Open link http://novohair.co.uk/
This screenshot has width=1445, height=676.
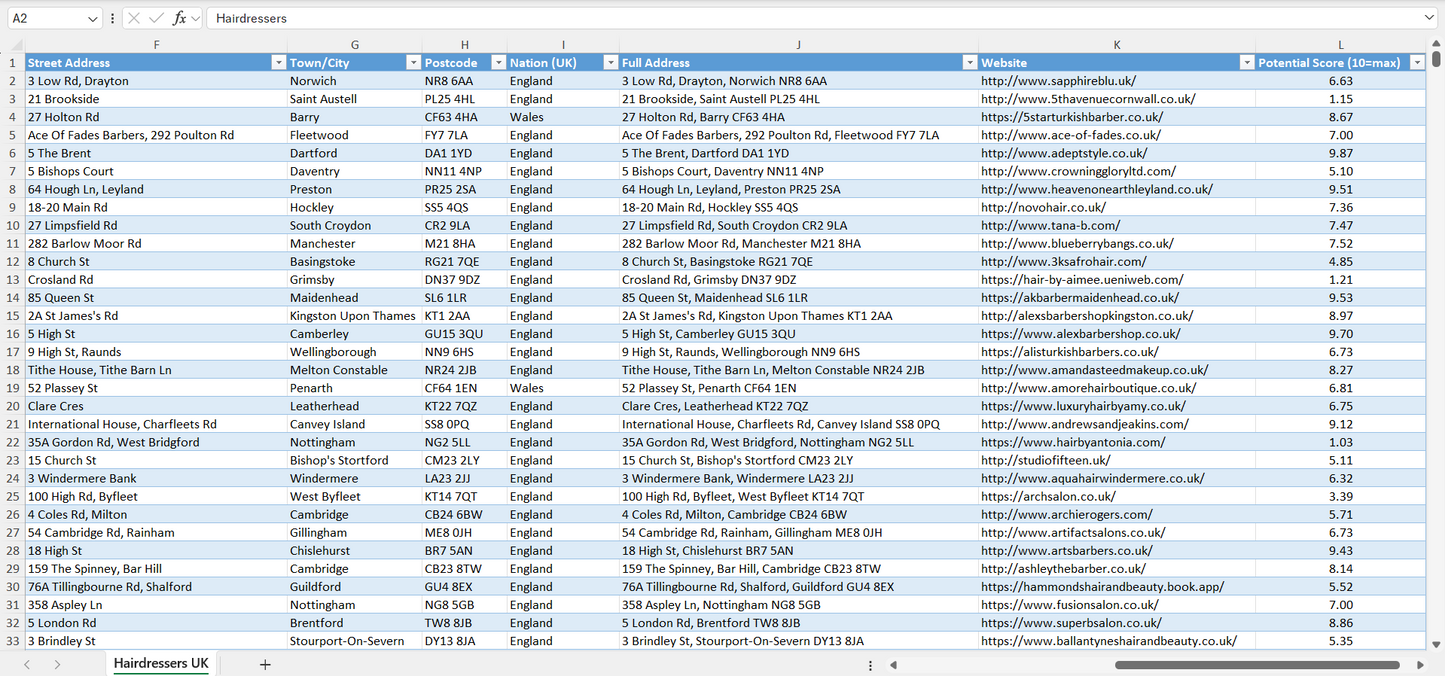pyautogui.click(x=1043, y=207)
